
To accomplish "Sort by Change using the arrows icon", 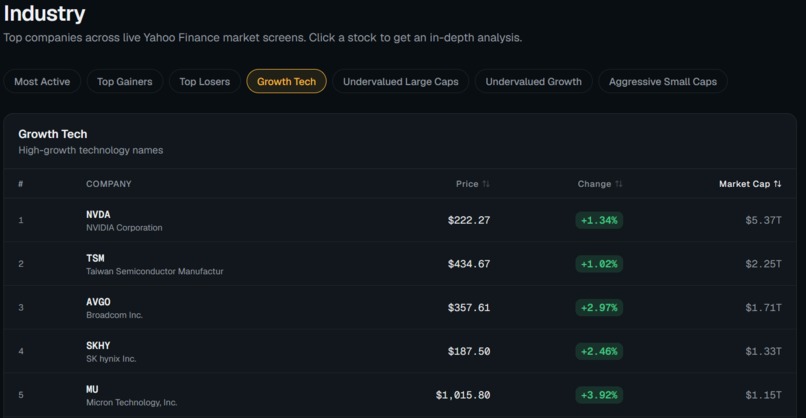I will (618, 184).
